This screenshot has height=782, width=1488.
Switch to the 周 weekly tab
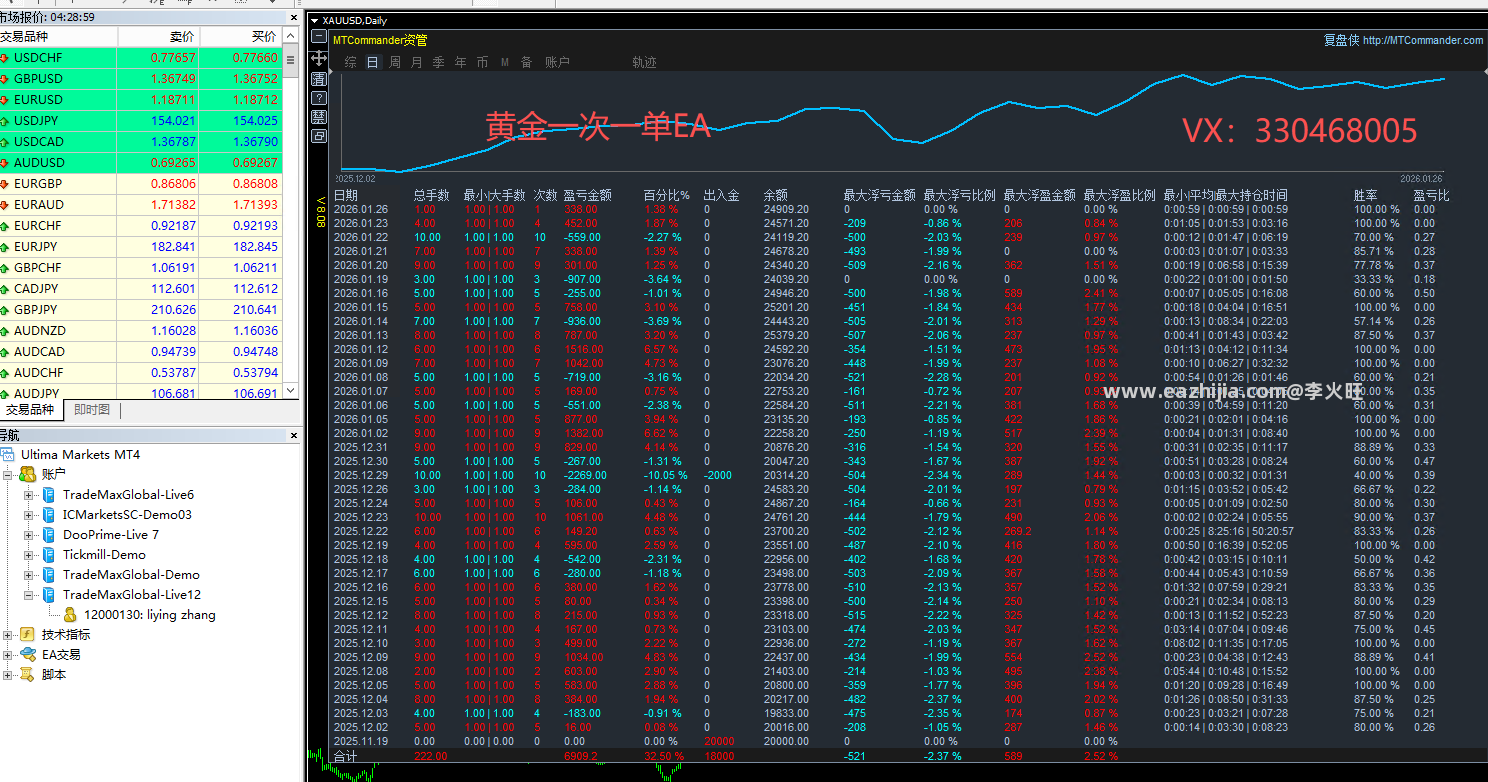tap(395, 62)
